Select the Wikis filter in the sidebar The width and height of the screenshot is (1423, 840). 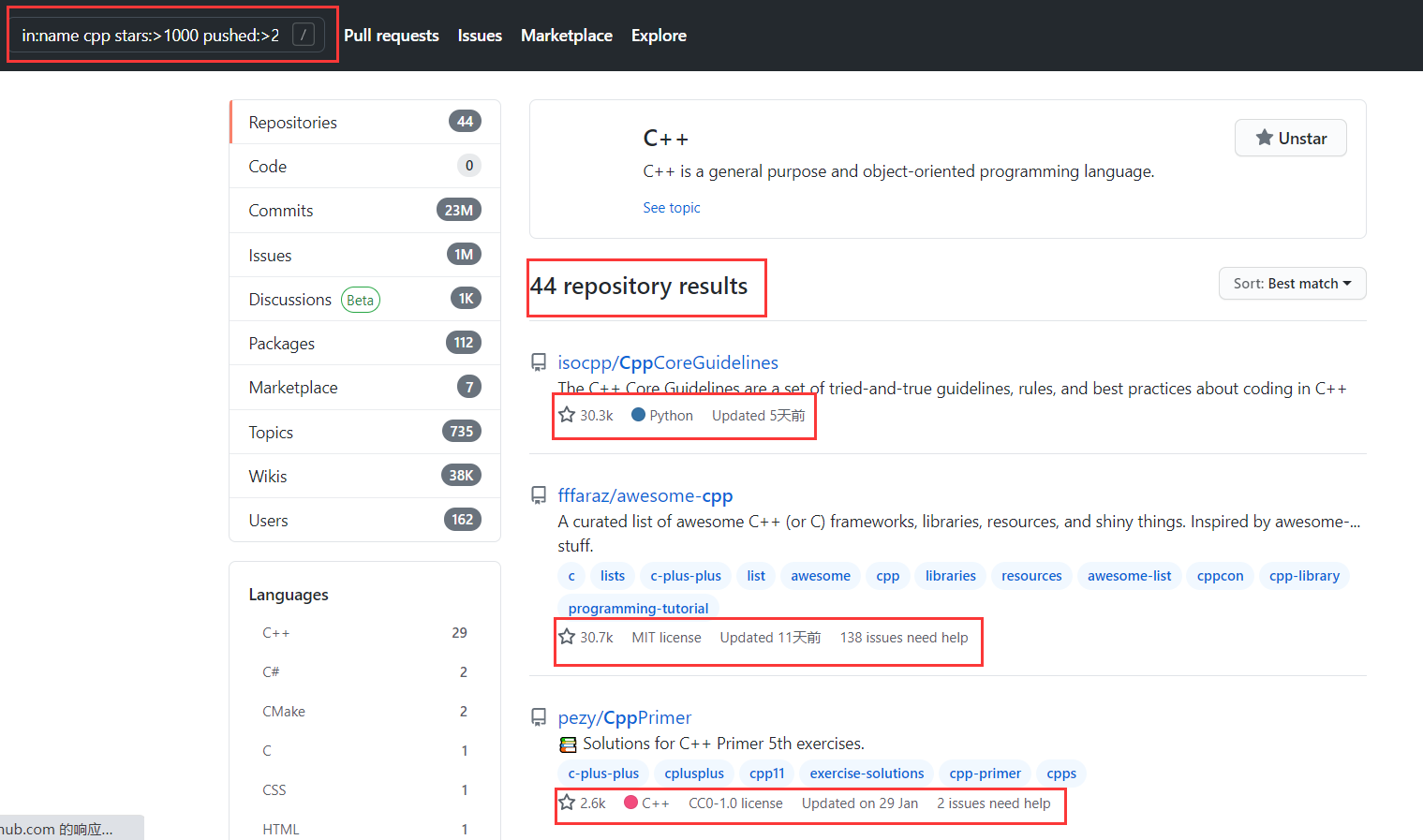267,476
